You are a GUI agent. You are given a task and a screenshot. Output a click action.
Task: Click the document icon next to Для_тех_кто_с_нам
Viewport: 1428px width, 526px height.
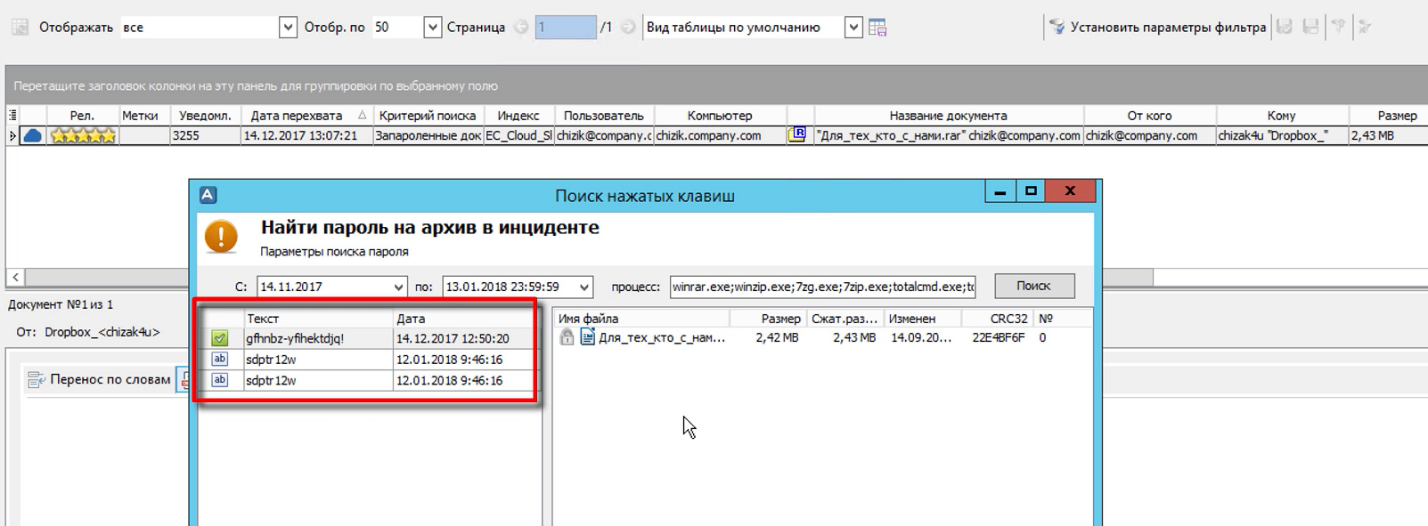click(587, 338)
